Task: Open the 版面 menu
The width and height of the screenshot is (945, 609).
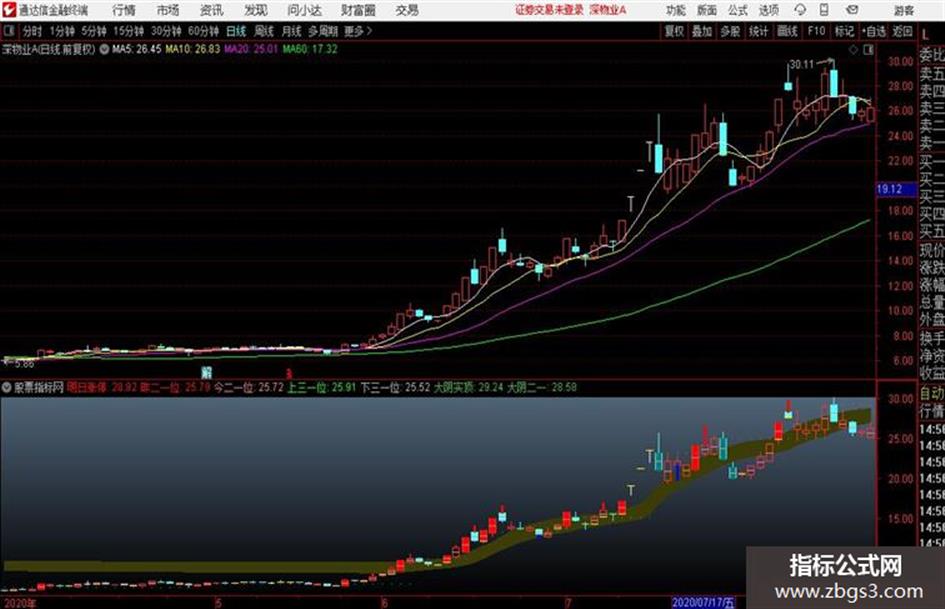Action: [706, 10]
